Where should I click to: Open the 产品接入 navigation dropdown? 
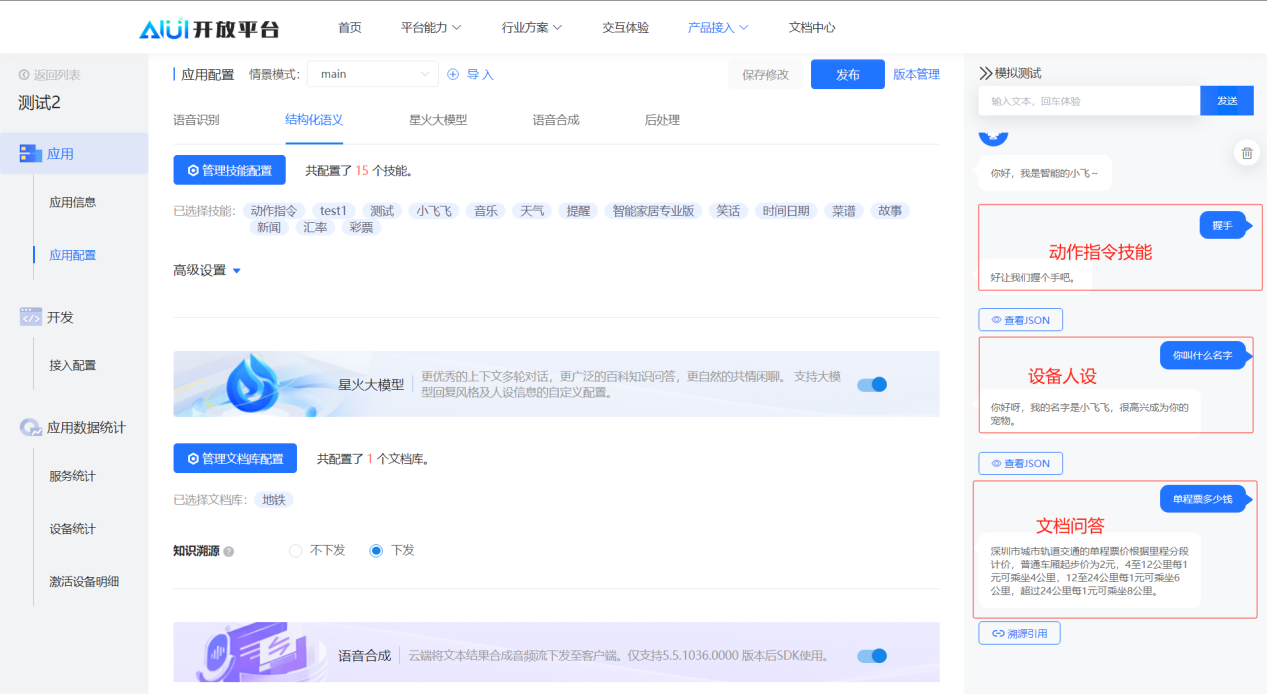tap(715, 27)
